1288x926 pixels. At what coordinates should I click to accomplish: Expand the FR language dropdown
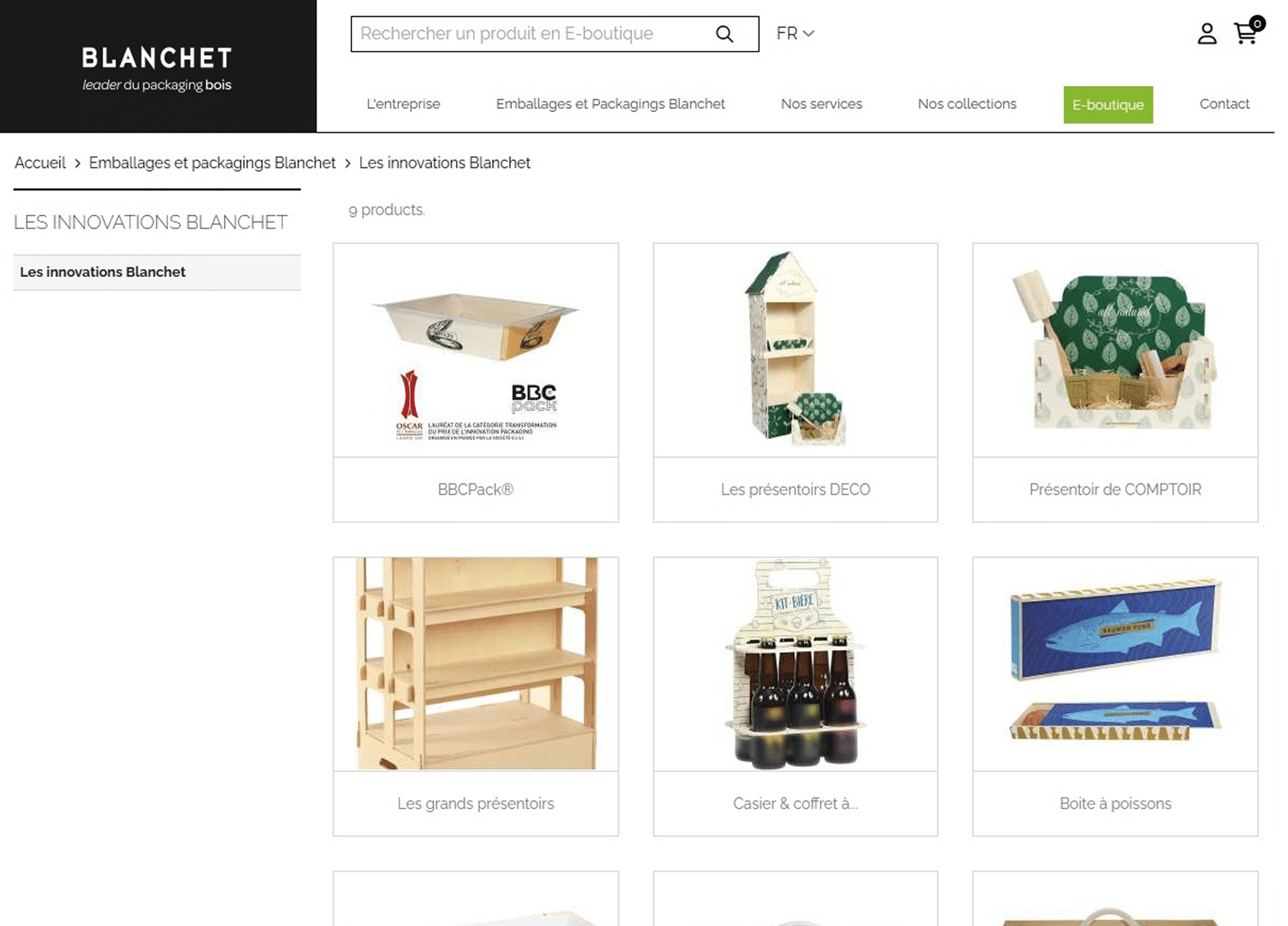(x=795, y=34)
